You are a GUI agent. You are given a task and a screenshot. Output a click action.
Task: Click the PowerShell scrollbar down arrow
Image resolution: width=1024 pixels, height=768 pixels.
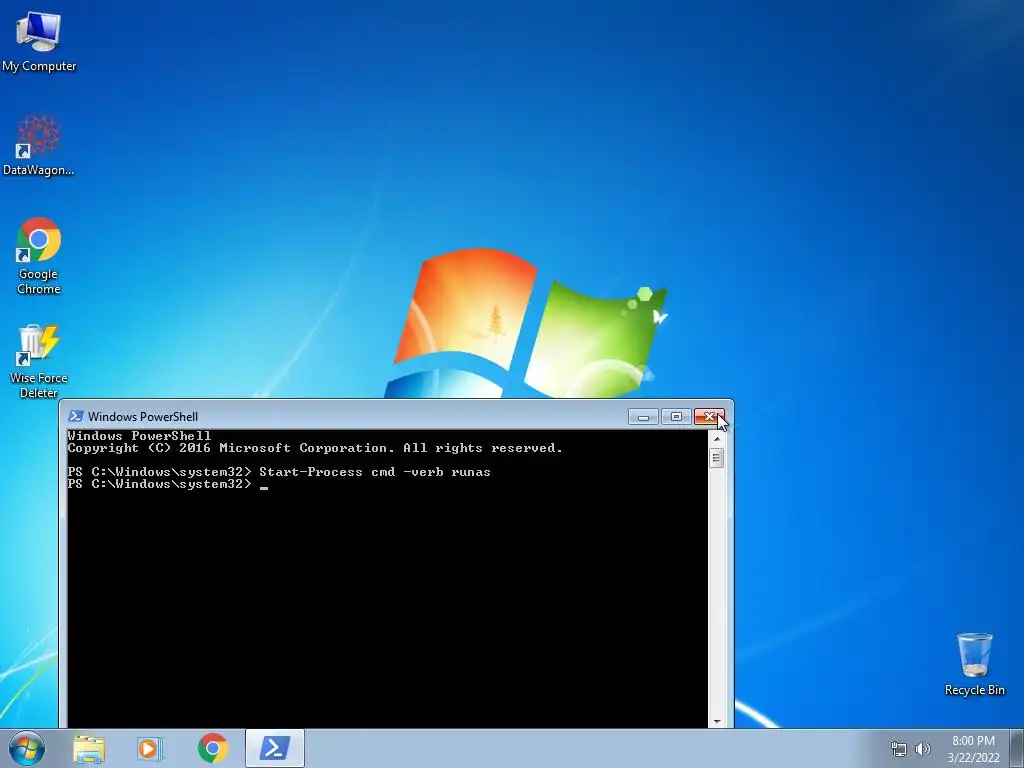(717, 722)
